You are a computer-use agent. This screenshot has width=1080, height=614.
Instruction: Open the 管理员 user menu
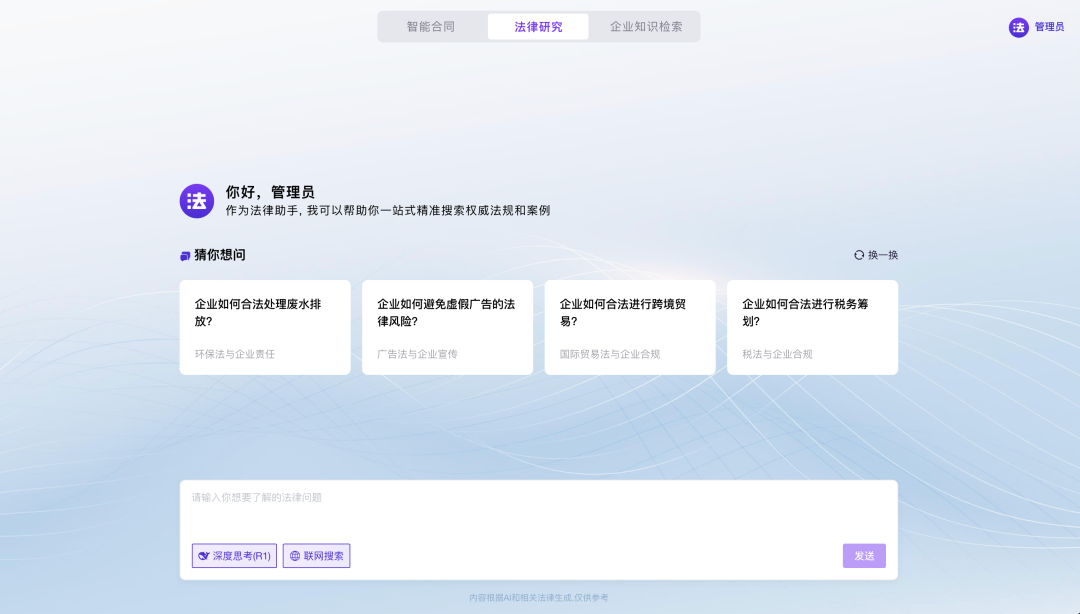click(x=1049, y=27)
